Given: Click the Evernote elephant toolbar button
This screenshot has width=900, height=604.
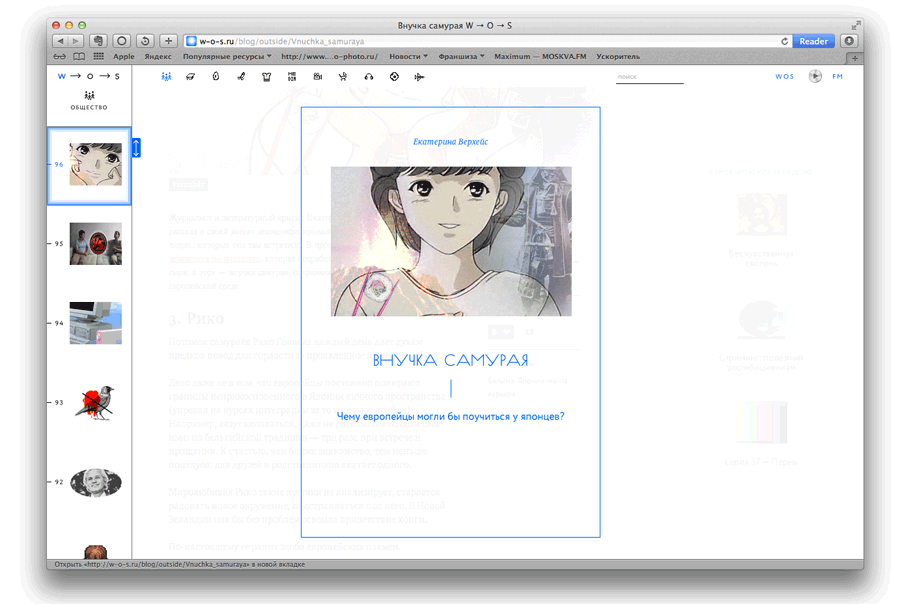Looking at the screenshot, I should pos(99,41).
